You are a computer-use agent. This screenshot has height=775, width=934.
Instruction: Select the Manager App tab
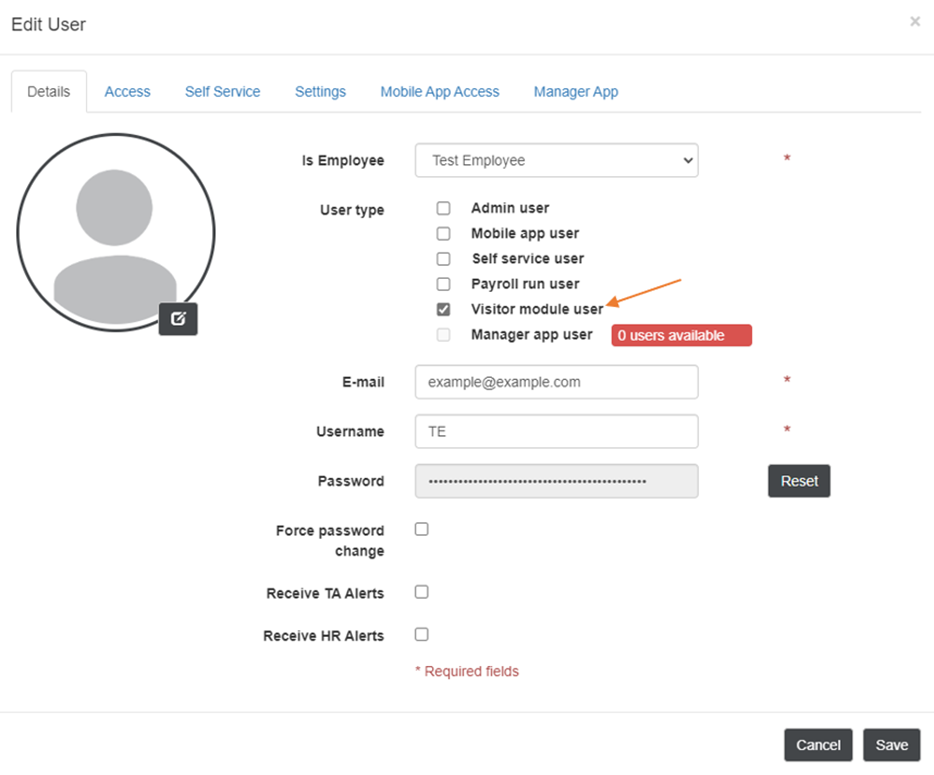(575, 91)
